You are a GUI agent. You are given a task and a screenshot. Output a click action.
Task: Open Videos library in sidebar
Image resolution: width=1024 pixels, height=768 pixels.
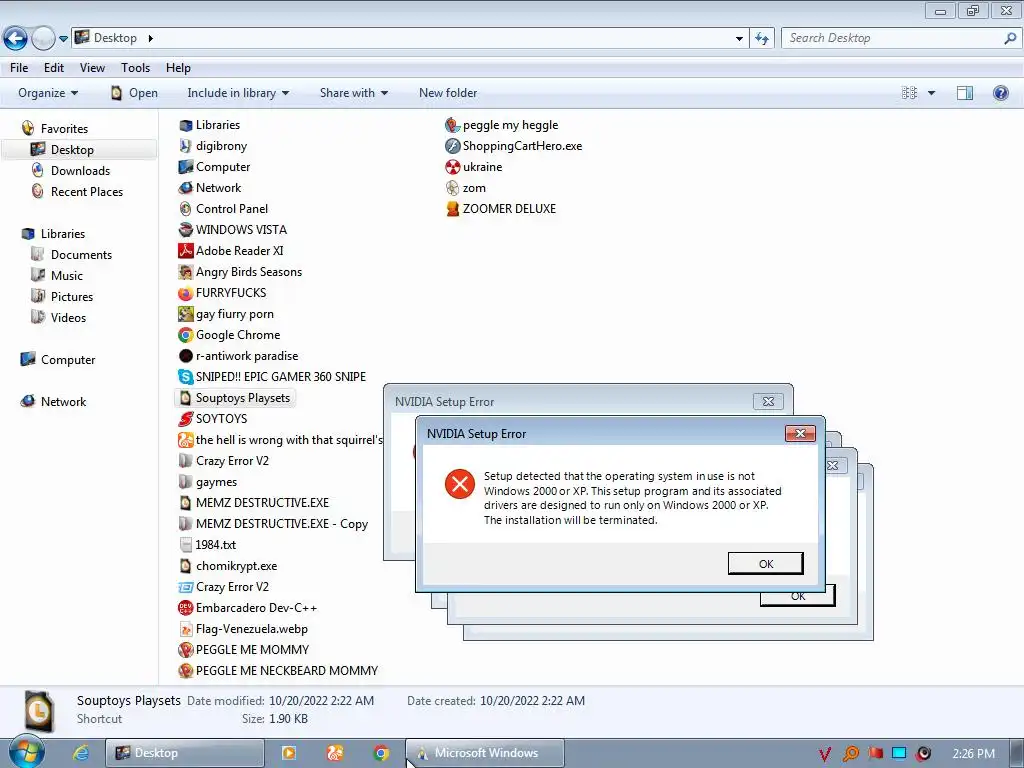coord(68,317)
